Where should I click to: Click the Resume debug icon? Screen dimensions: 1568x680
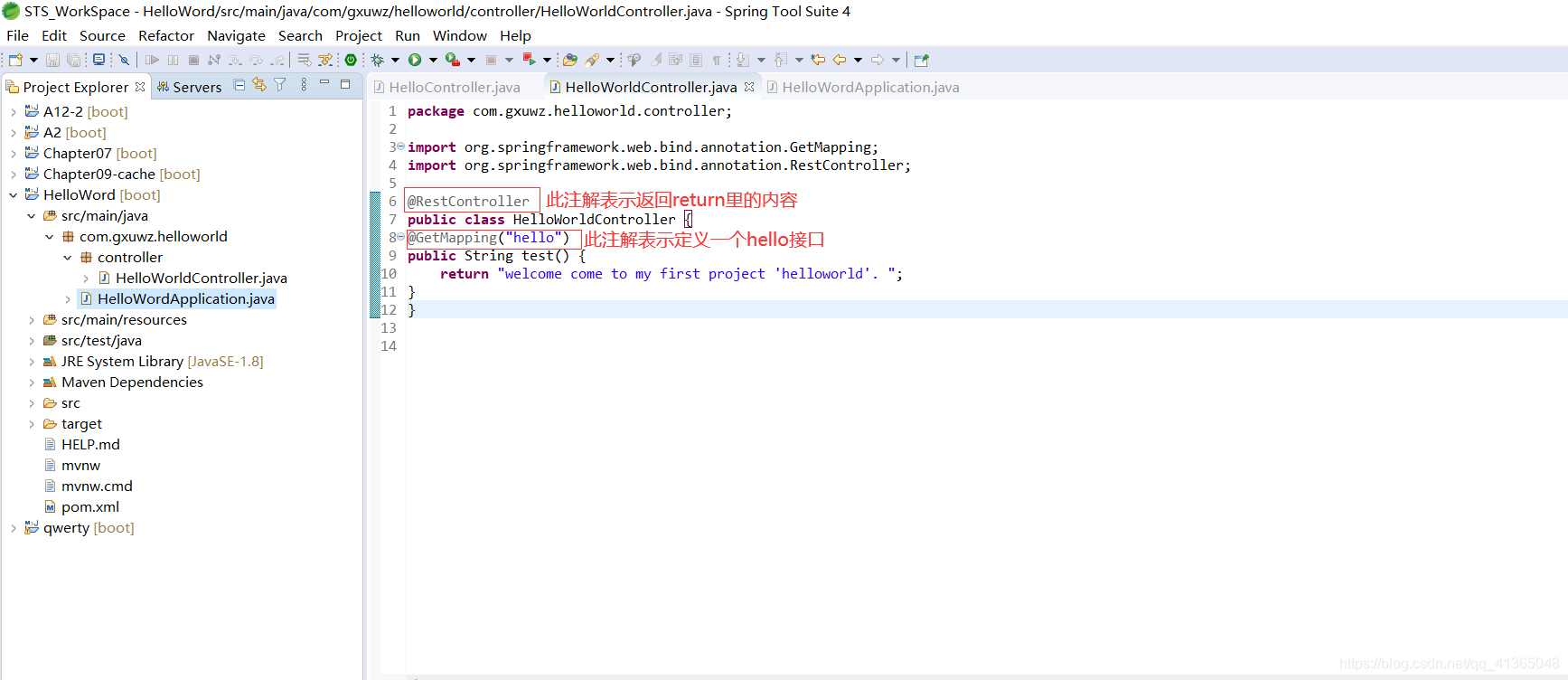point(152,60)
